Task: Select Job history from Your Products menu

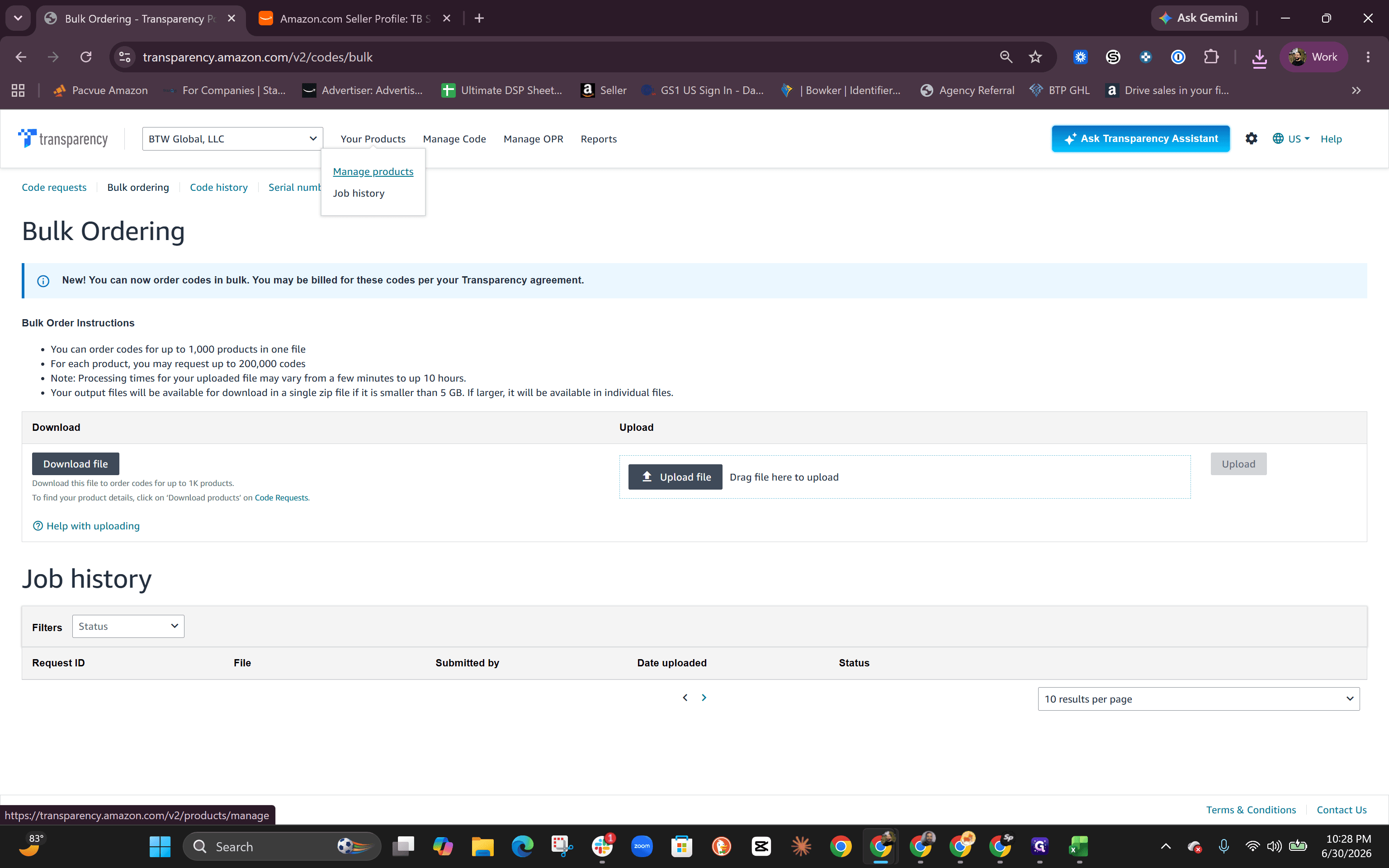Action: 358,193
